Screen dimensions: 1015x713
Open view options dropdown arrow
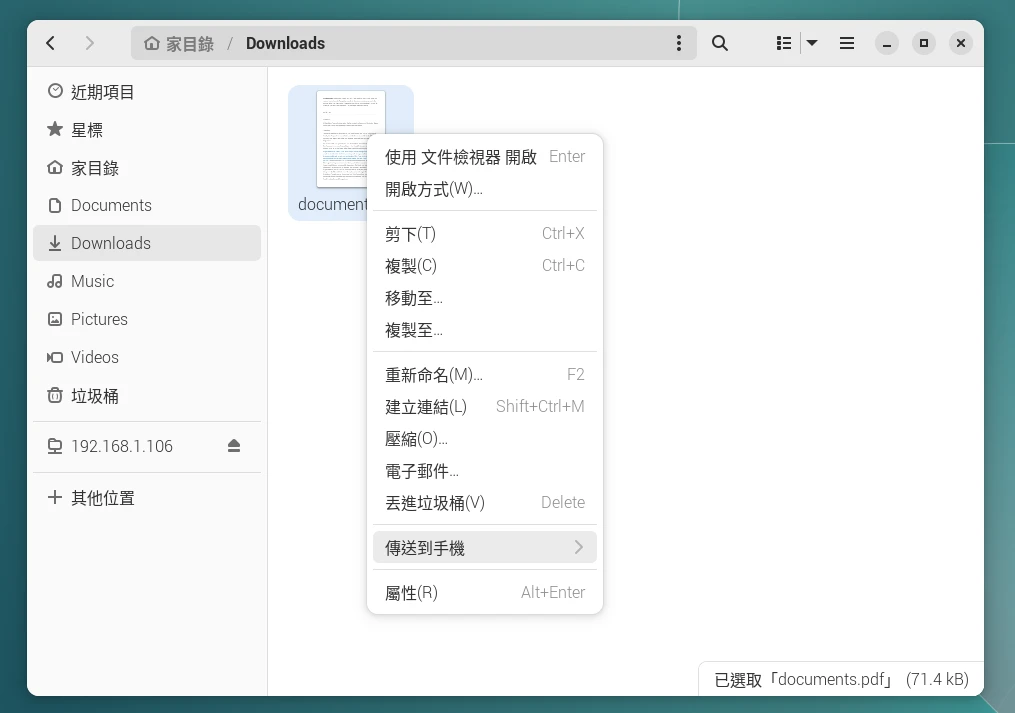812,43
